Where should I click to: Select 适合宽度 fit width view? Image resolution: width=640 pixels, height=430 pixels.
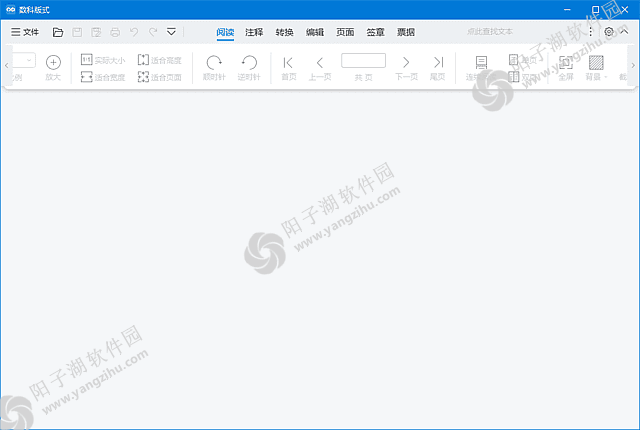(103, 77)
